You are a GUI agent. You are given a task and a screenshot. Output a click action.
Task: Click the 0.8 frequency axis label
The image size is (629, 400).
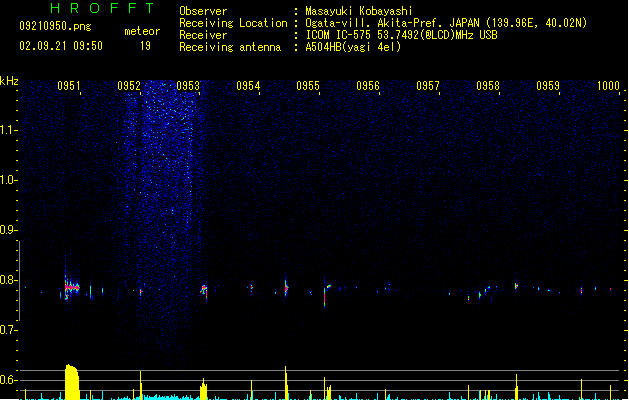point(8,280)
